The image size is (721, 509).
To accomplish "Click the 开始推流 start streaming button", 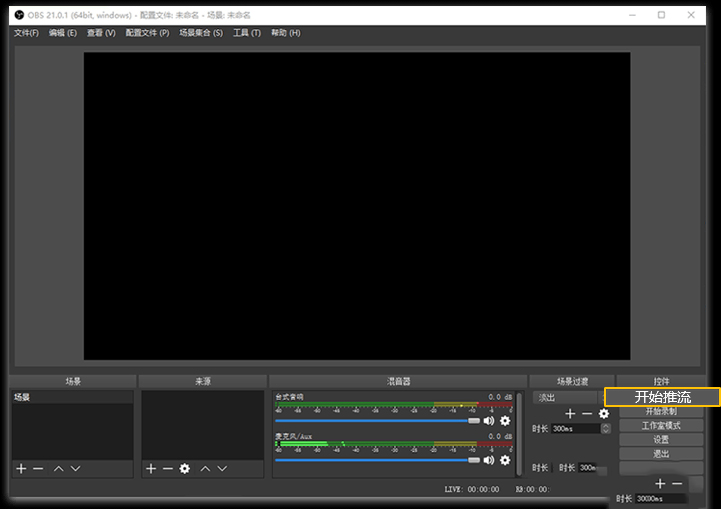I will click(x=662, y=397).
